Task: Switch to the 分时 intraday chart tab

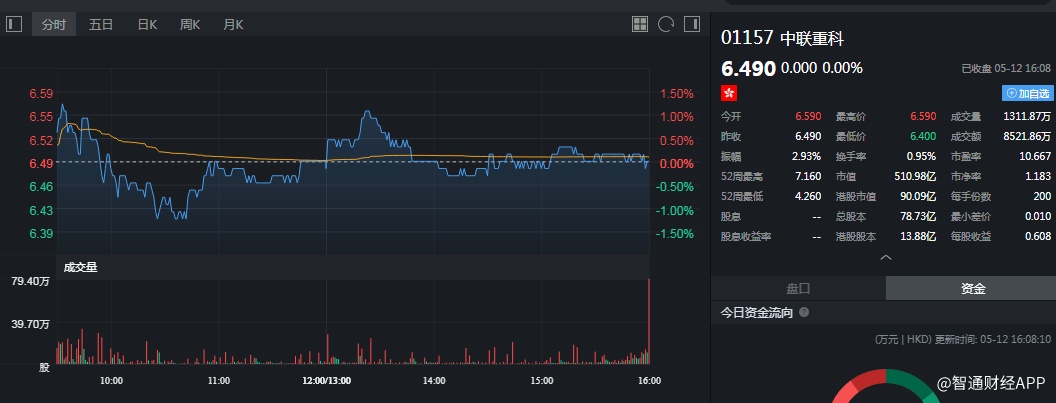Action: click(54, 24)
